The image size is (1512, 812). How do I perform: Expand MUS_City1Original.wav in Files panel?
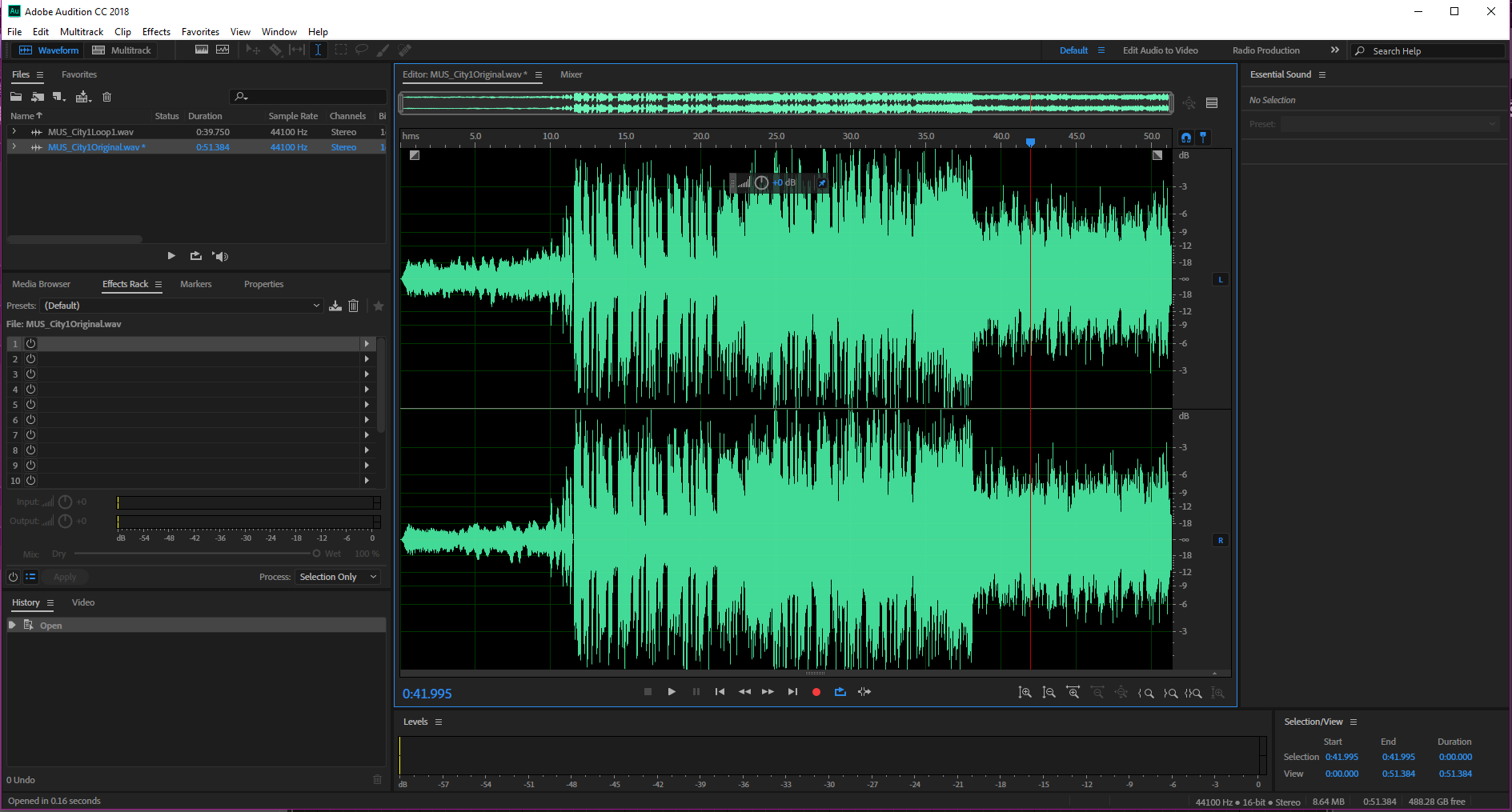point(14,147)
